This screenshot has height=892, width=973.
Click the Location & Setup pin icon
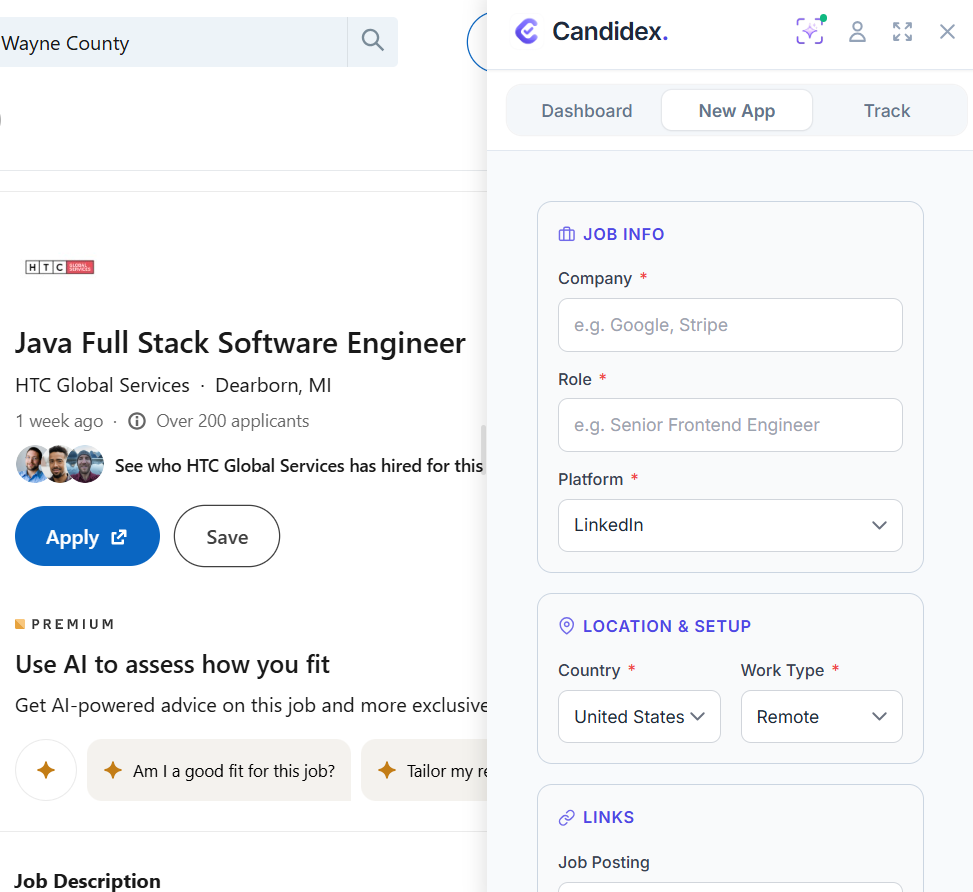(567, 626)
